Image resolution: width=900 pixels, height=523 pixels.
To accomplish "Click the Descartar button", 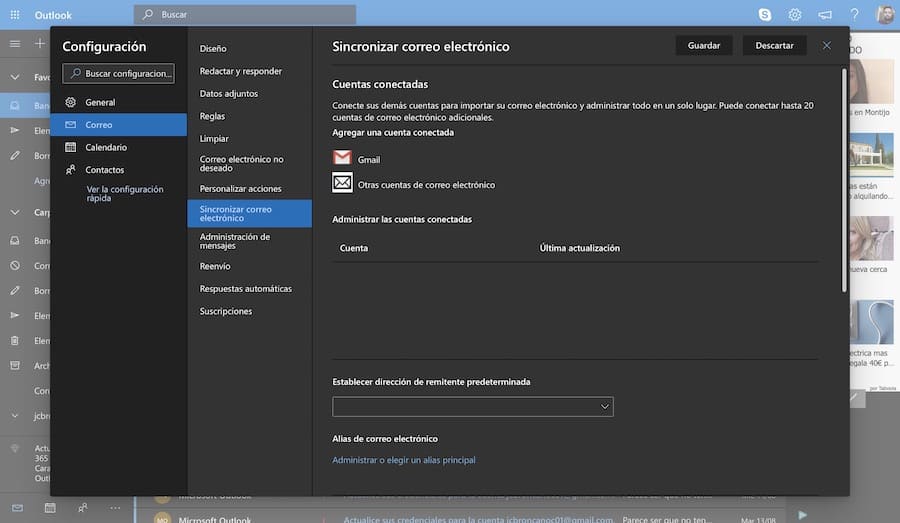I will (774, 45).
